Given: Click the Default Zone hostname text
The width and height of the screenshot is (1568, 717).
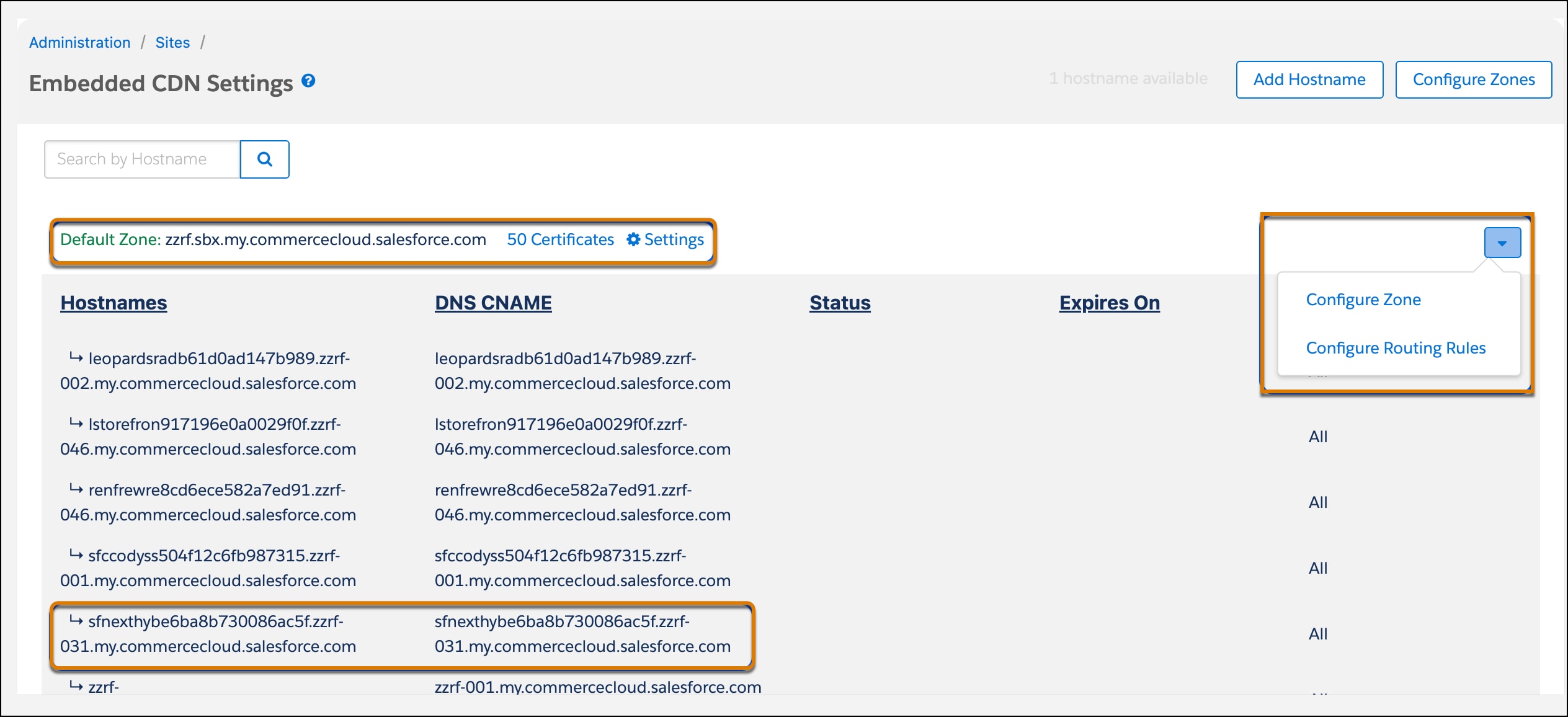Looking at the screenshot, I should [x=326, y=239].
